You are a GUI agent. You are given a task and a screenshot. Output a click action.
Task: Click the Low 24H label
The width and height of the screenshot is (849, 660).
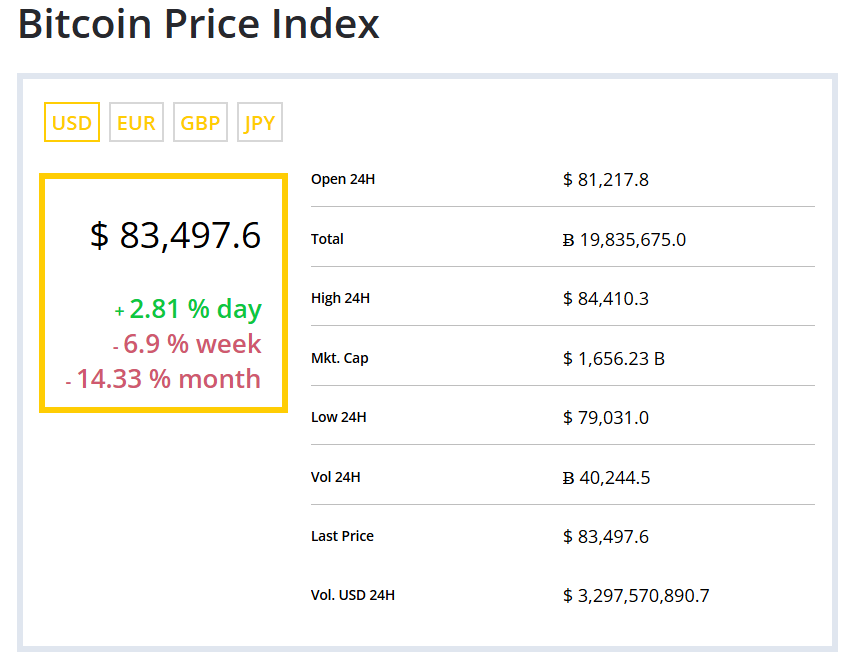click(338, 417)
